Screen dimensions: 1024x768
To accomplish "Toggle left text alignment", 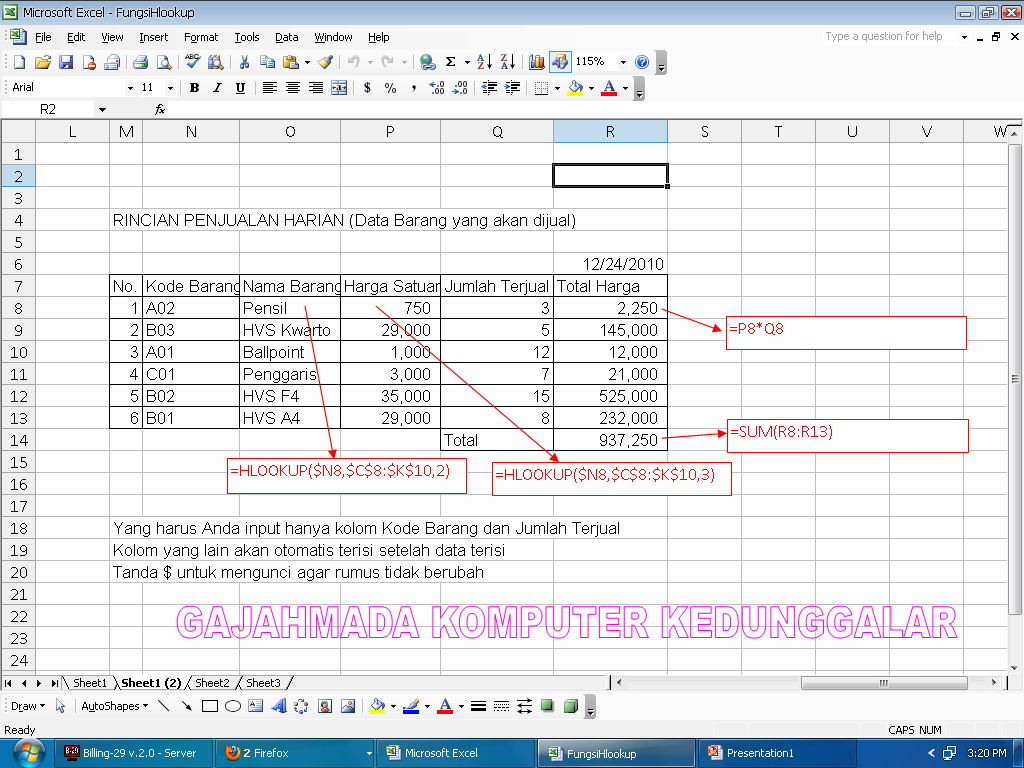I will [x=269, y=88].
